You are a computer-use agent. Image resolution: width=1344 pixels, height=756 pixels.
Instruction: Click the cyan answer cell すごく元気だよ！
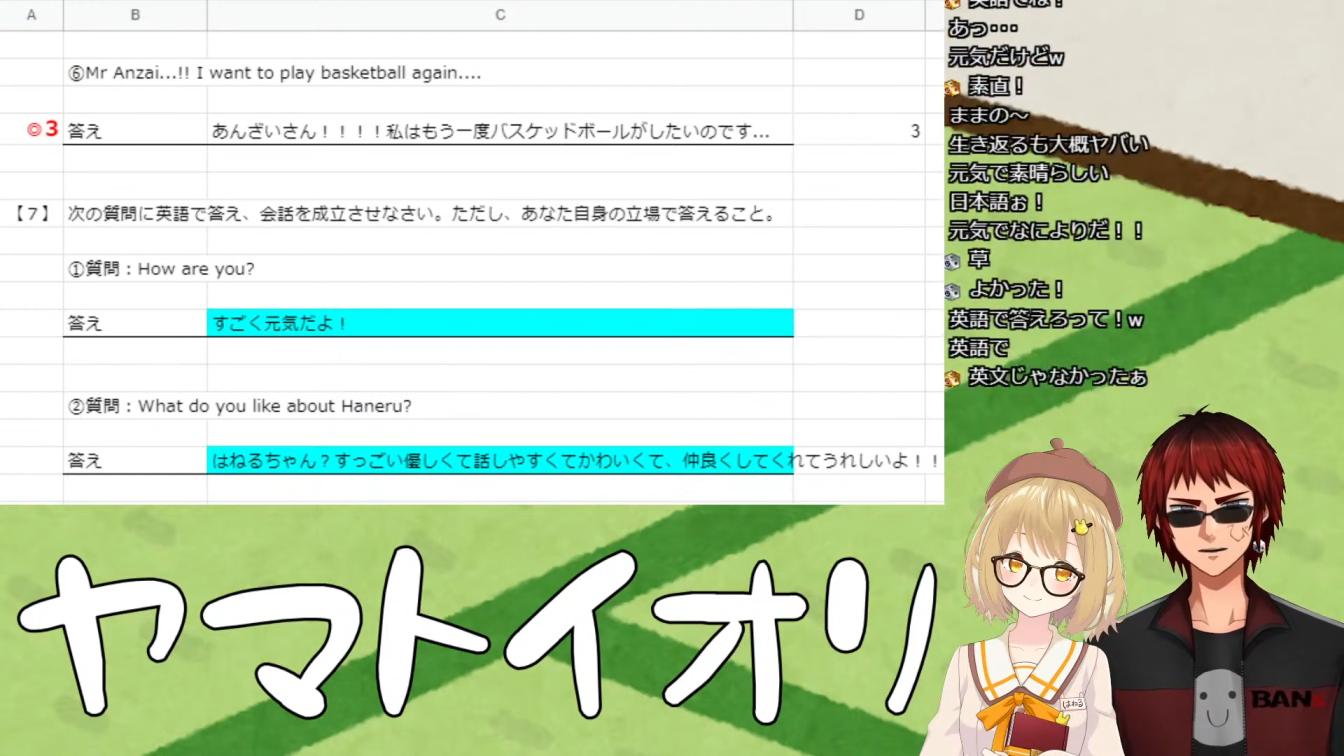click(500, 323)
